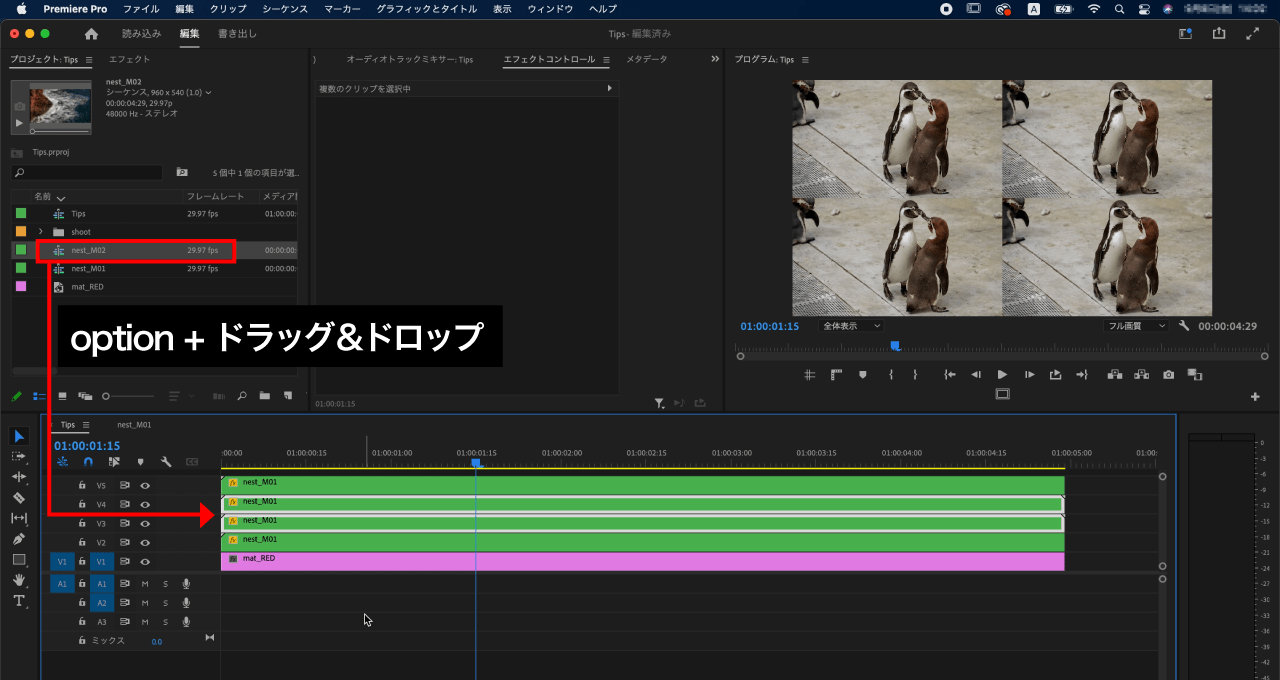Screen dimensions: 1280x680
Task: Select the Hand tool
Action: tap(18, 580)
